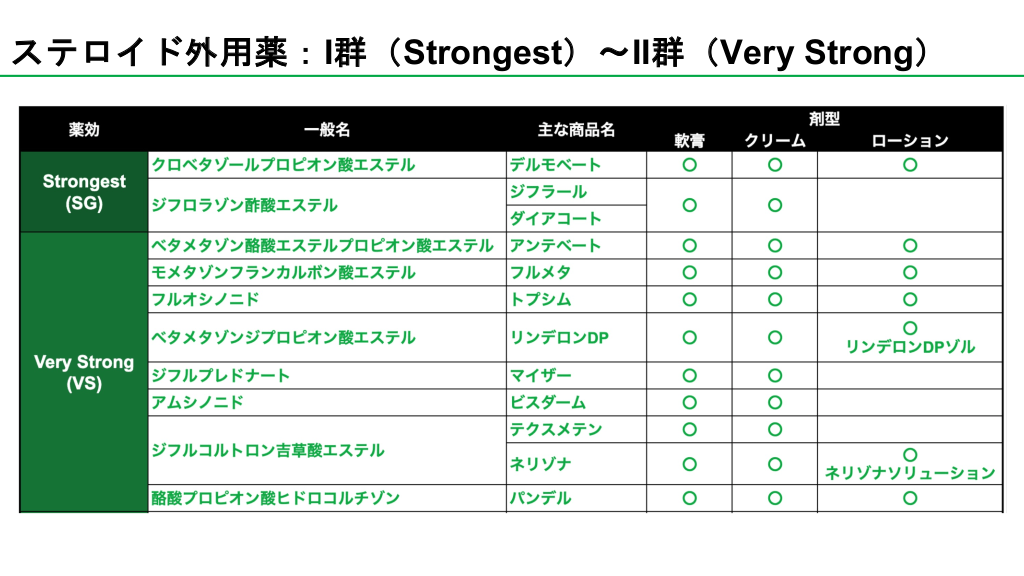1024x576 pixels.
Task: Click the 一般名 column header
Action: tap(327, 130)
